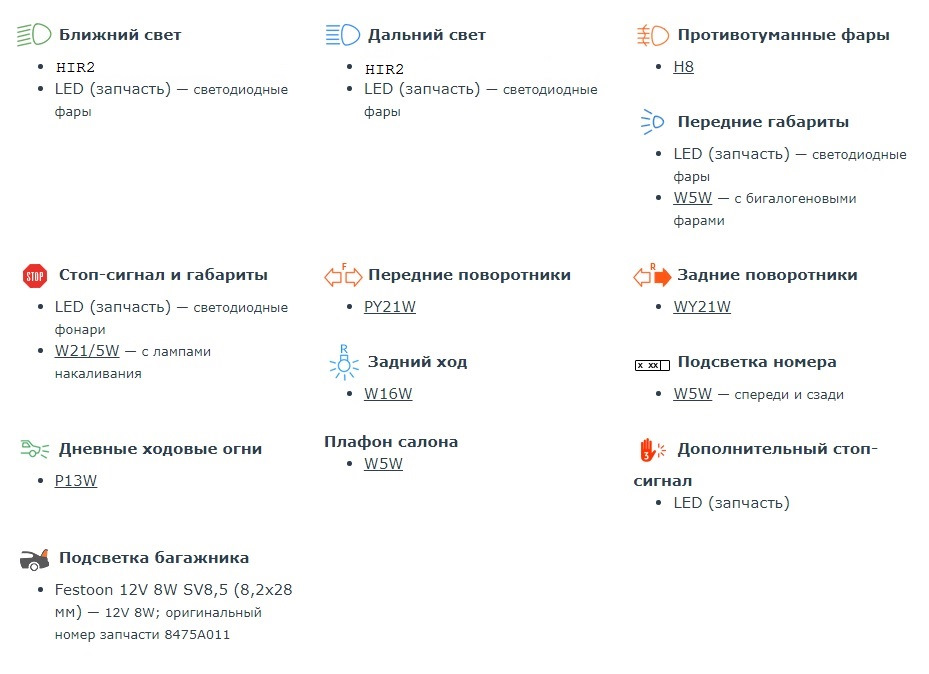
Task: Open the H8 bulb link
Action: point(683,67)
